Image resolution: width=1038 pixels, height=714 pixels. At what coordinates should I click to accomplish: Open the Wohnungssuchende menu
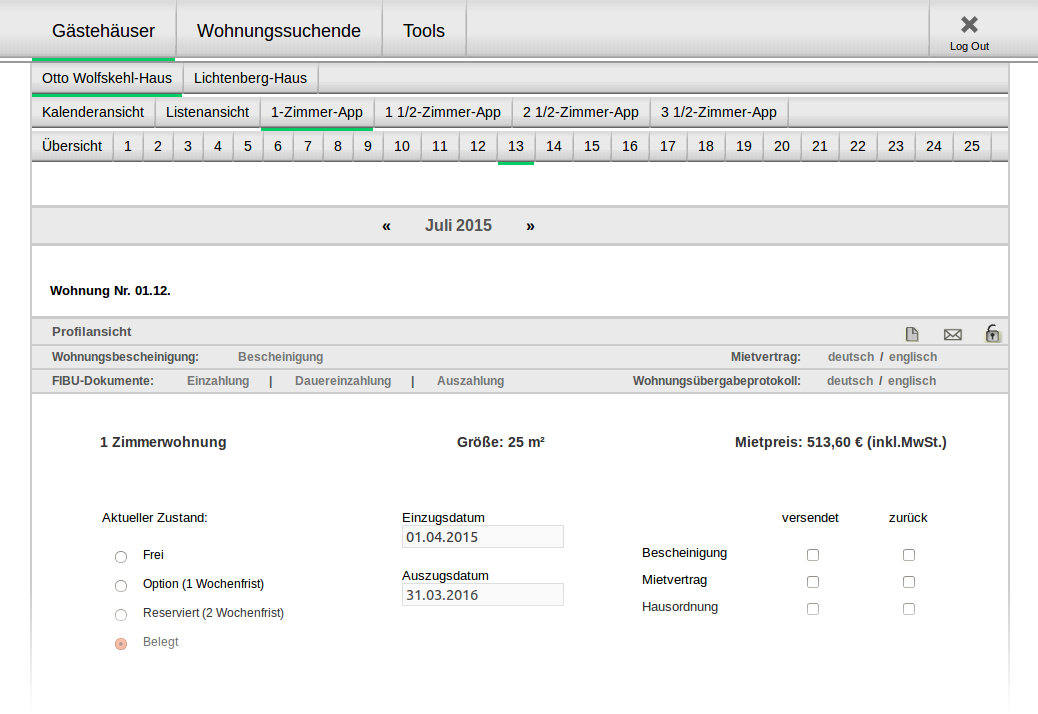[278, 31]
